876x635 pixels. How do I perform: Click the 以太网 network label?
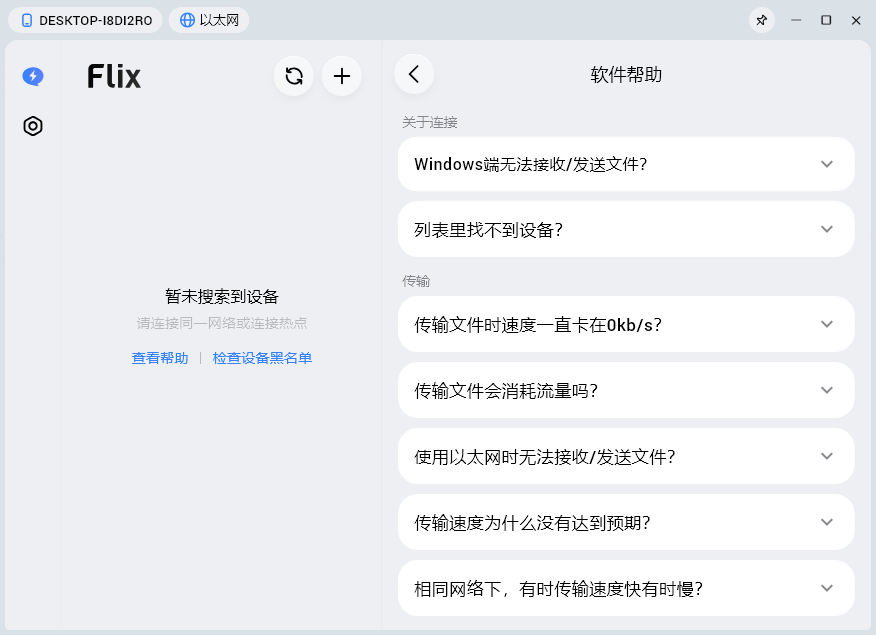[x=219, y=21]
